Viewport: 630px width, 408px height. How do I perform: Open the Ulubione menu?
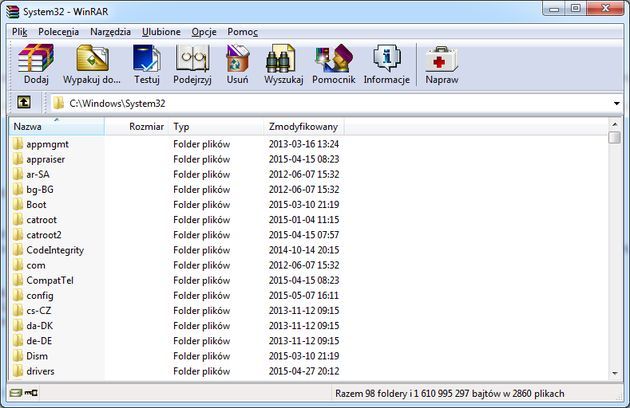tap(161, 32)
